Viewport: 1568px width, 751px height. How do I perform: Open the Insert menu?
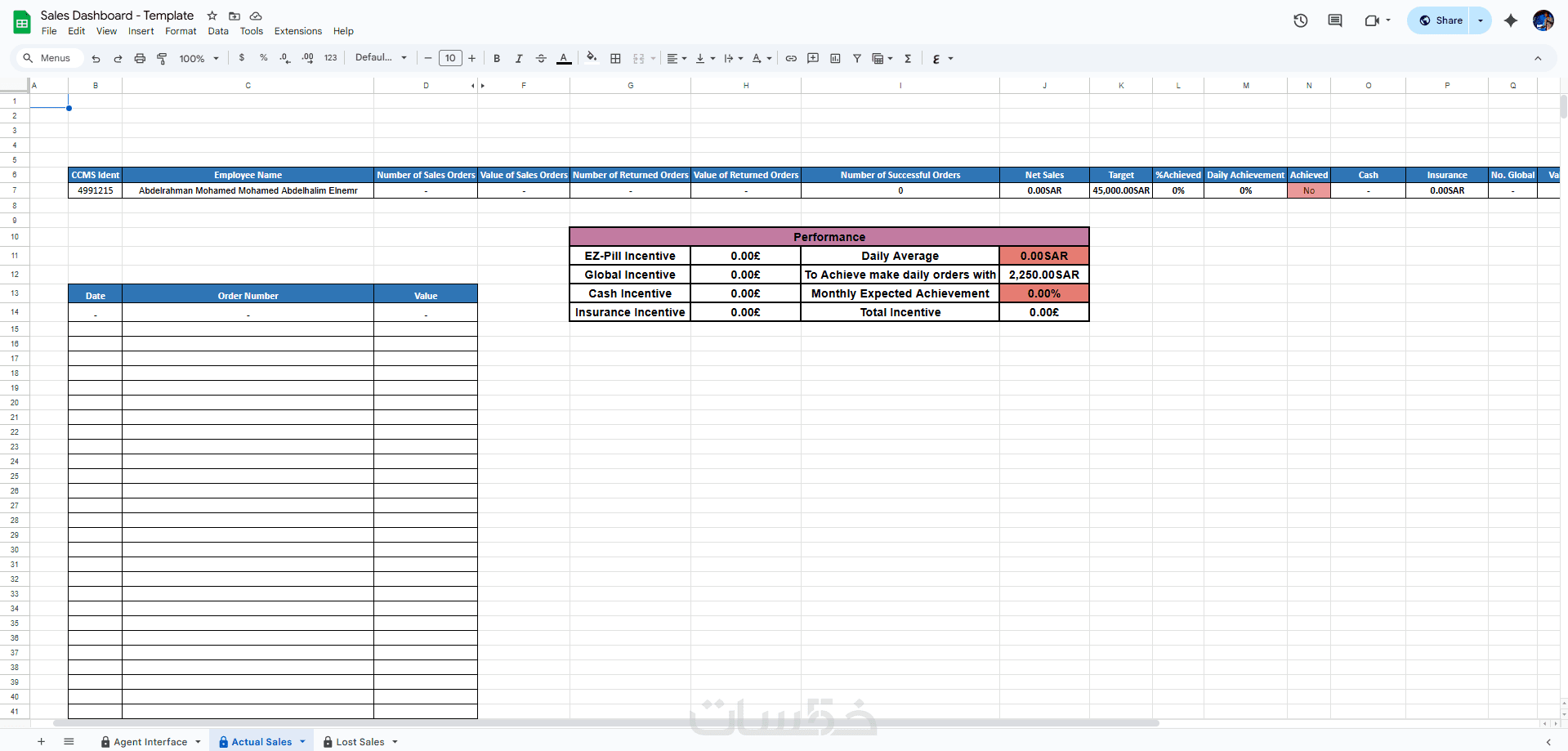coord(141,31)
